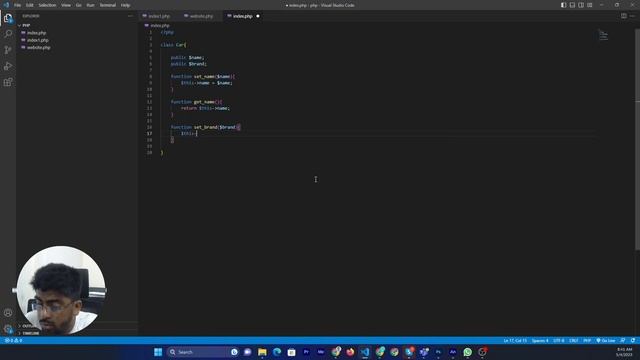The height and width of the screenshot is (360, 640).
Task: Change encoding via UTF-8 status item
Action: click(559, 340)
